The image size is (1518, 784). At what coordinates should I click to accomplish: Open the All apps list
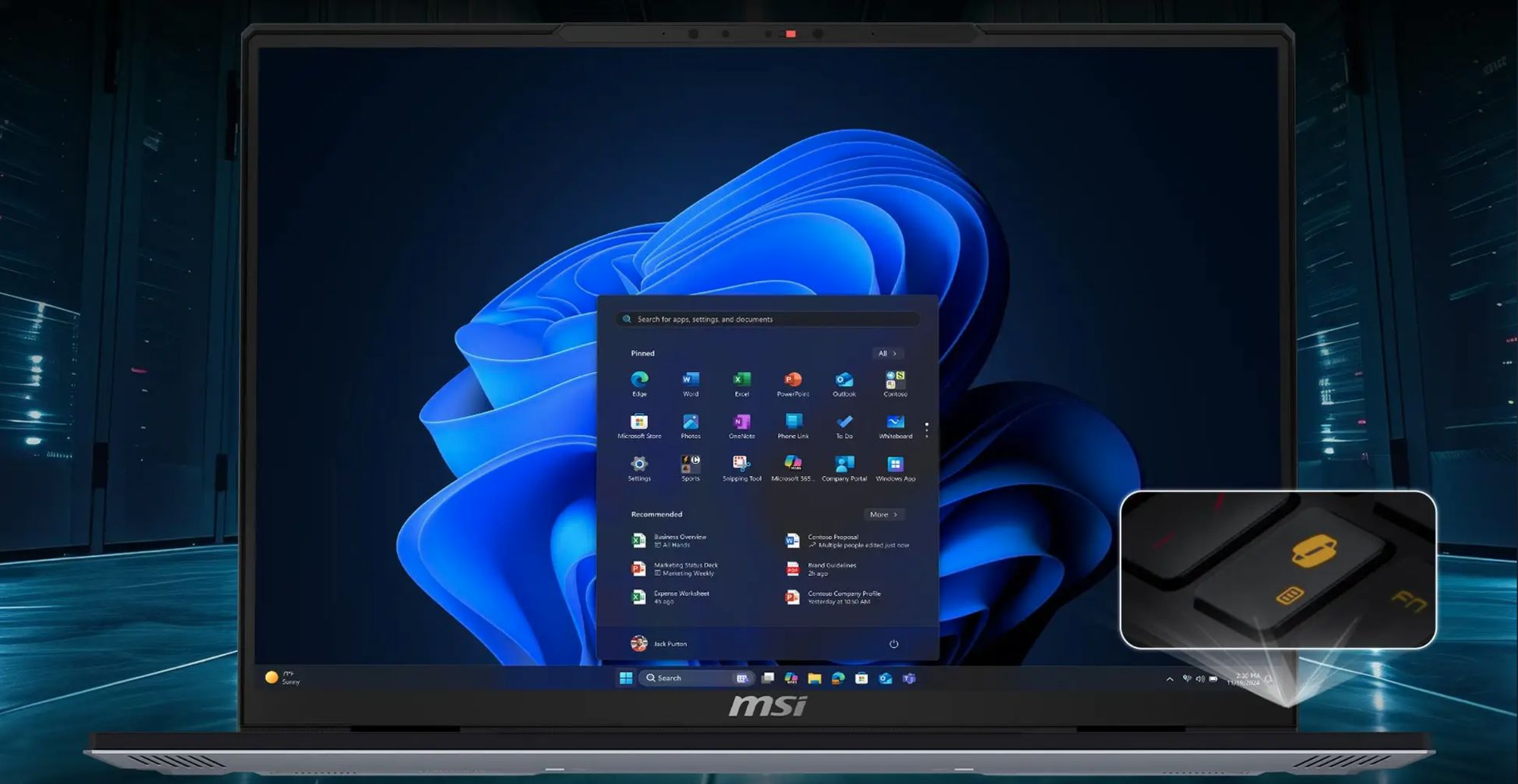pyautogui.click(x=887, y=353)
